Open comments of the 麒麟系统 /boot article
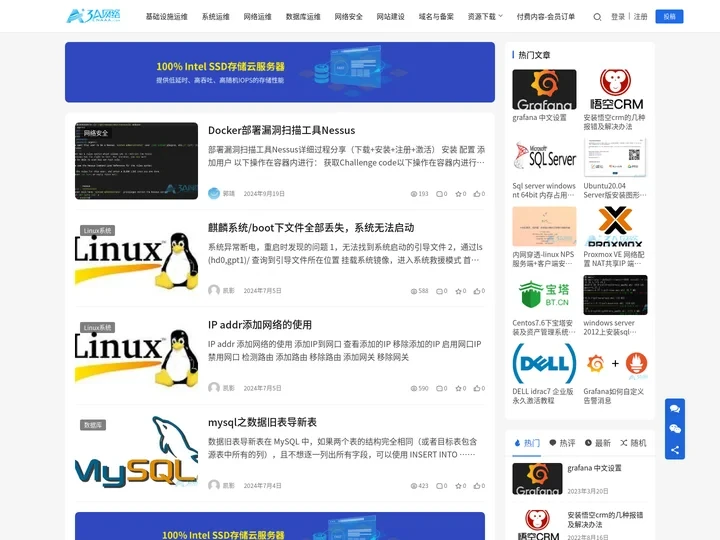720x540 pixels. click(x=441, y=291)
